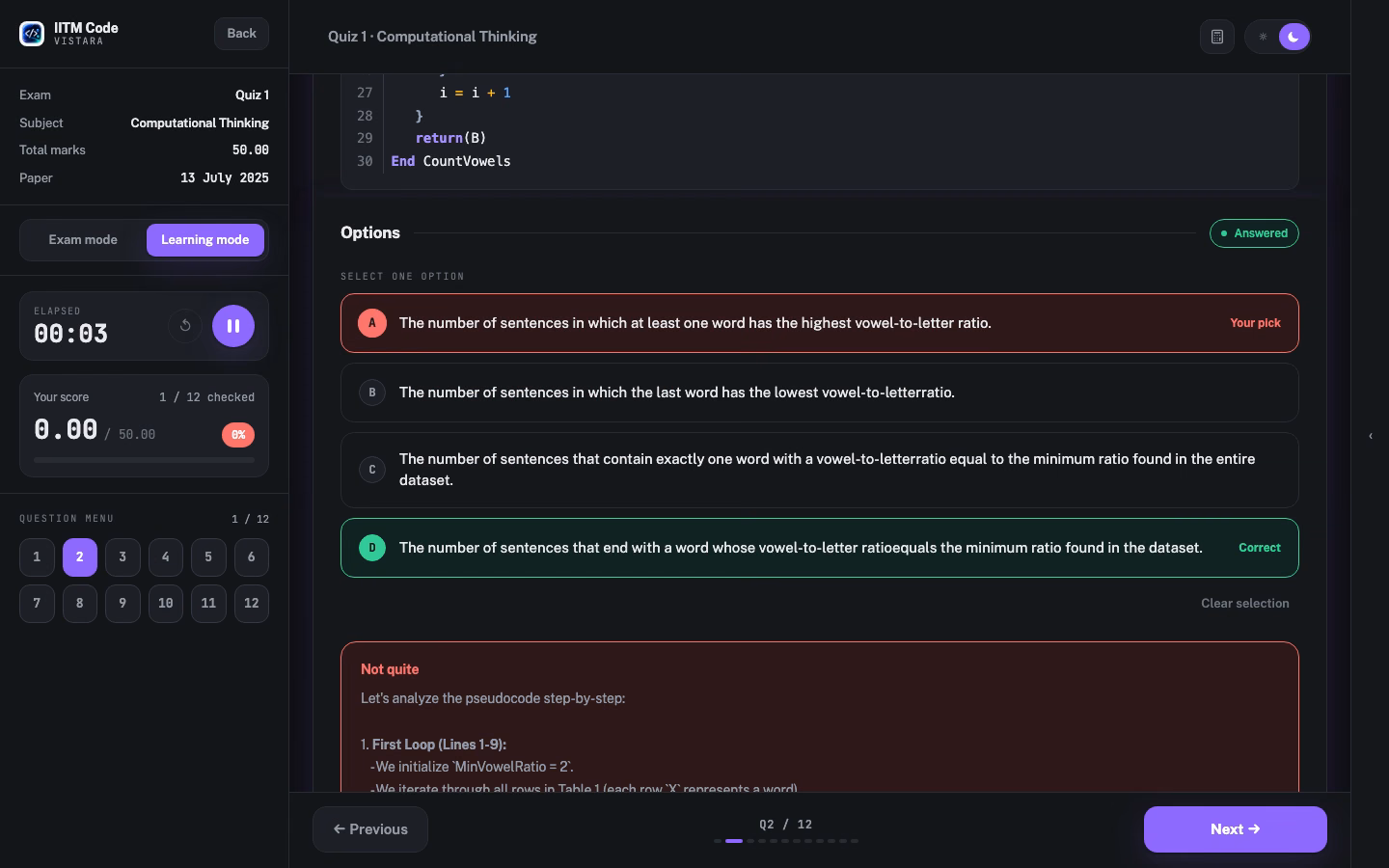Screen dimensions: 1389x868
Task: Switch to Exam mode
Action: click(83, 240)
